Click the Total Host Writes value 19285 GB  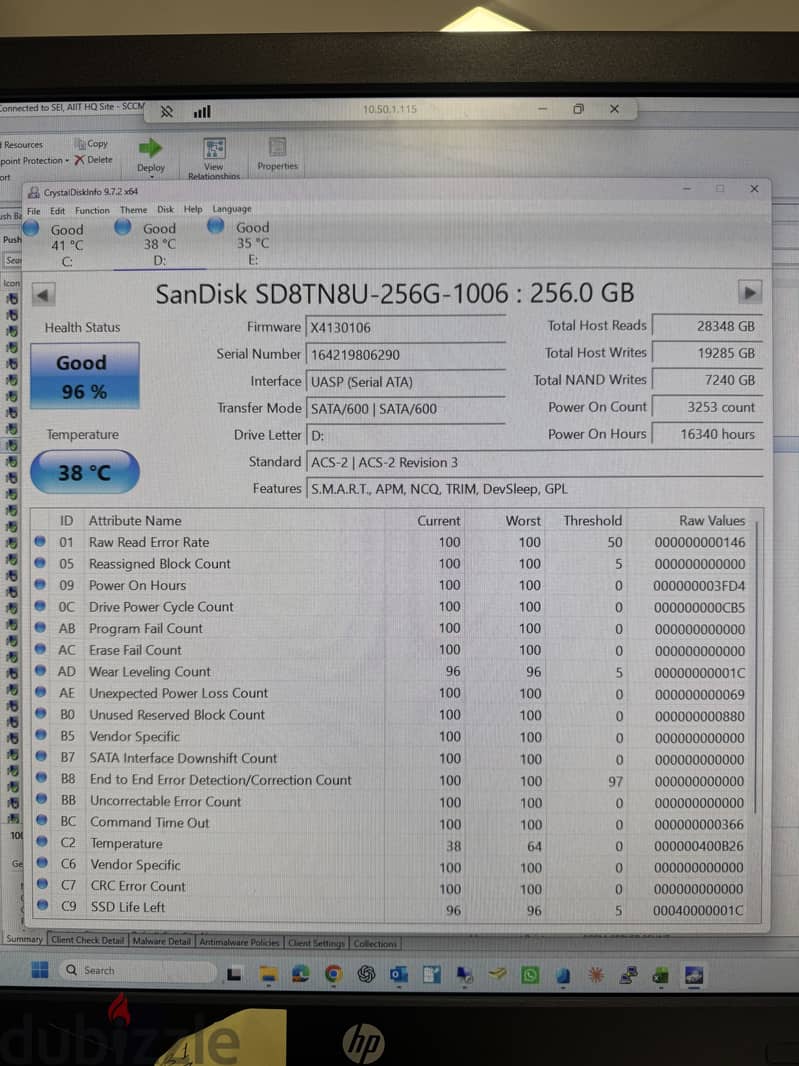click(707, 353)
